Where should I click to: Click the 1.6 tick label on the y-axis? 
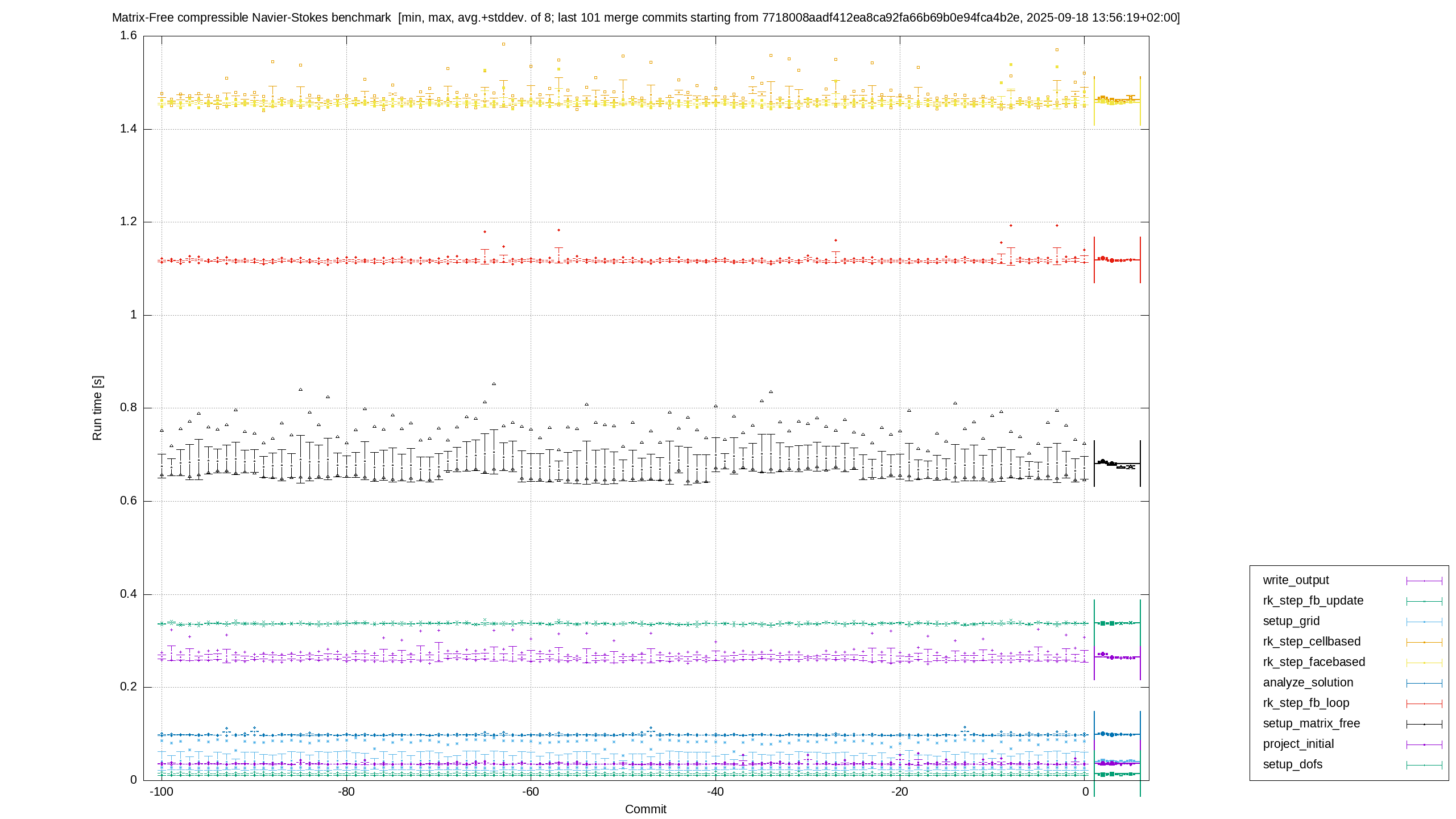129,35
